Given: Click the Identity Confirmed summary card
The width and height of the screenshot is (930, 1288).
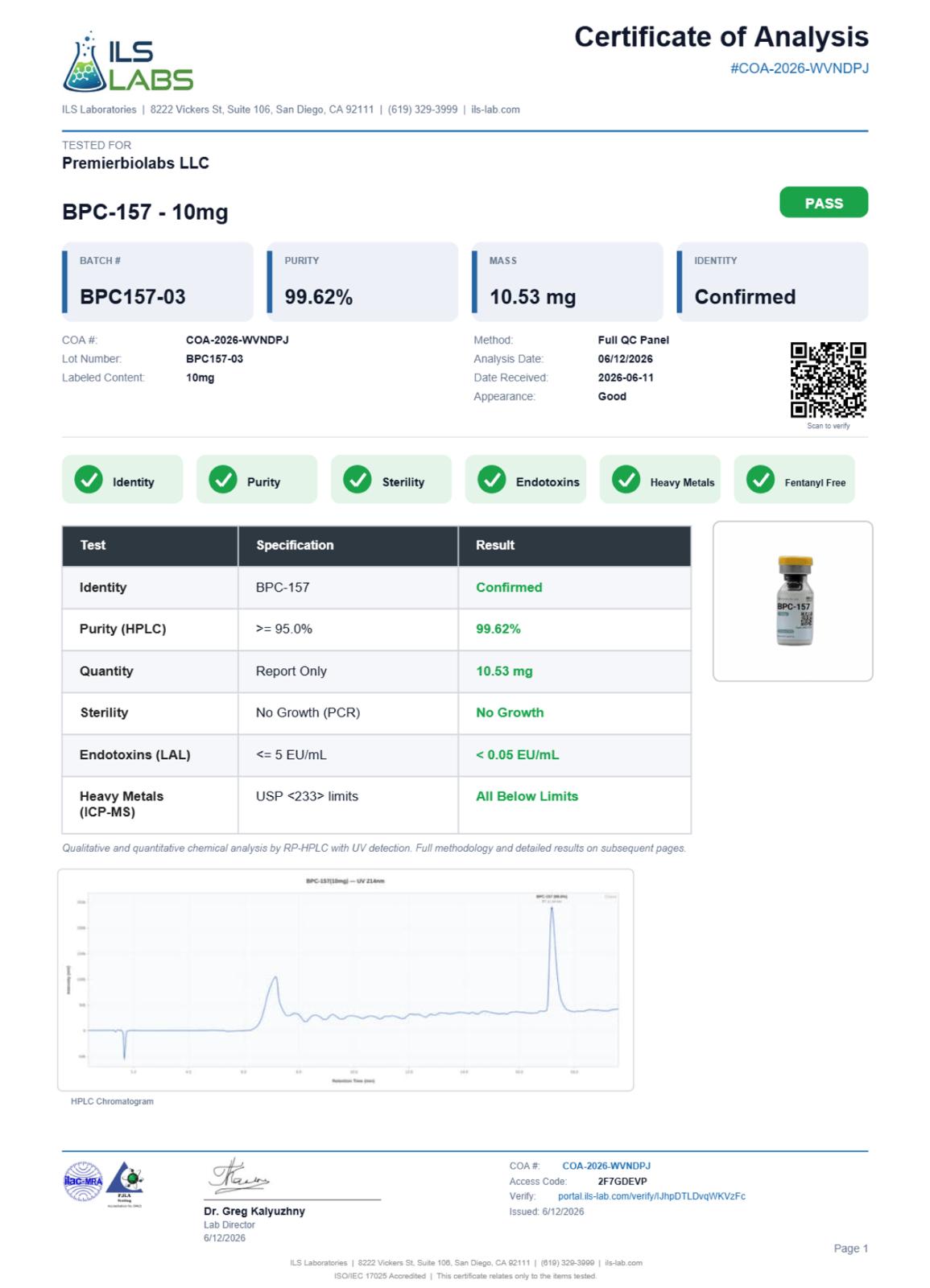Looking at the screenshot, I should tap(772, 282).
